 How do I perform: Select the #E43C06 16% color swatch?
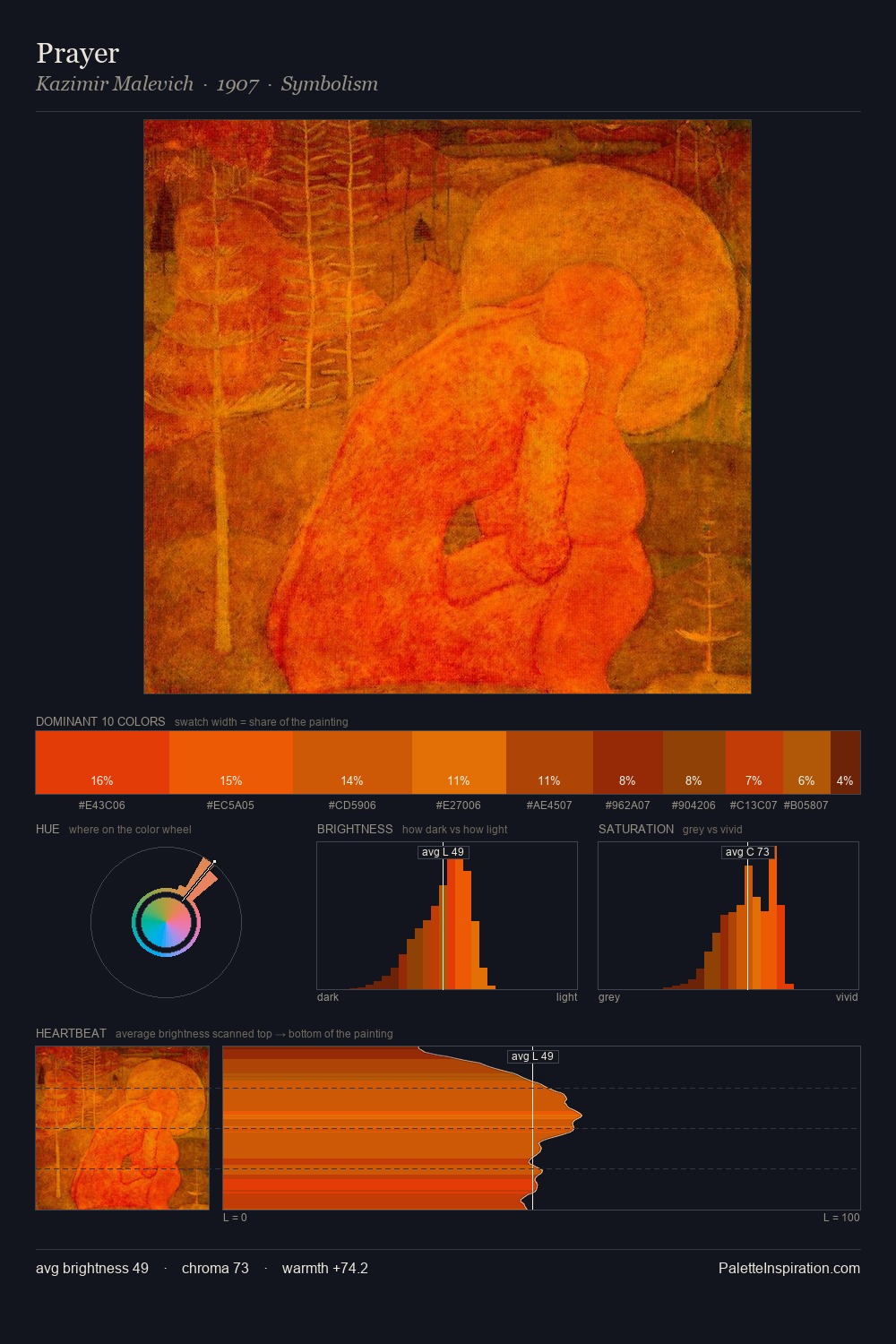point(102,762)
